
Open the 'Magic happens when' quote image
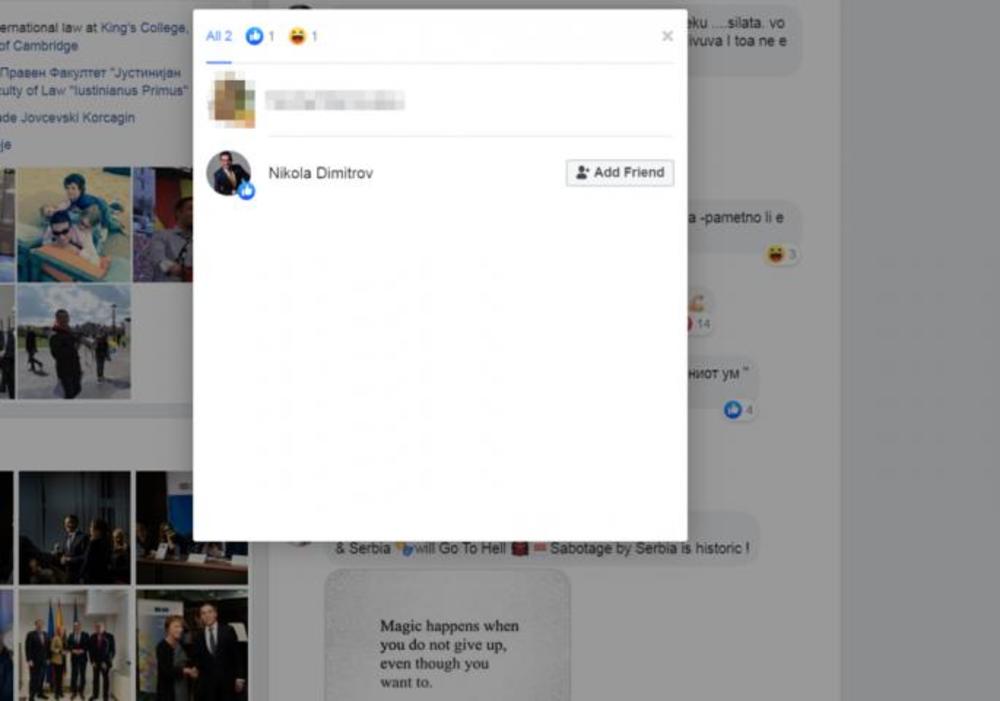point(447,638)
